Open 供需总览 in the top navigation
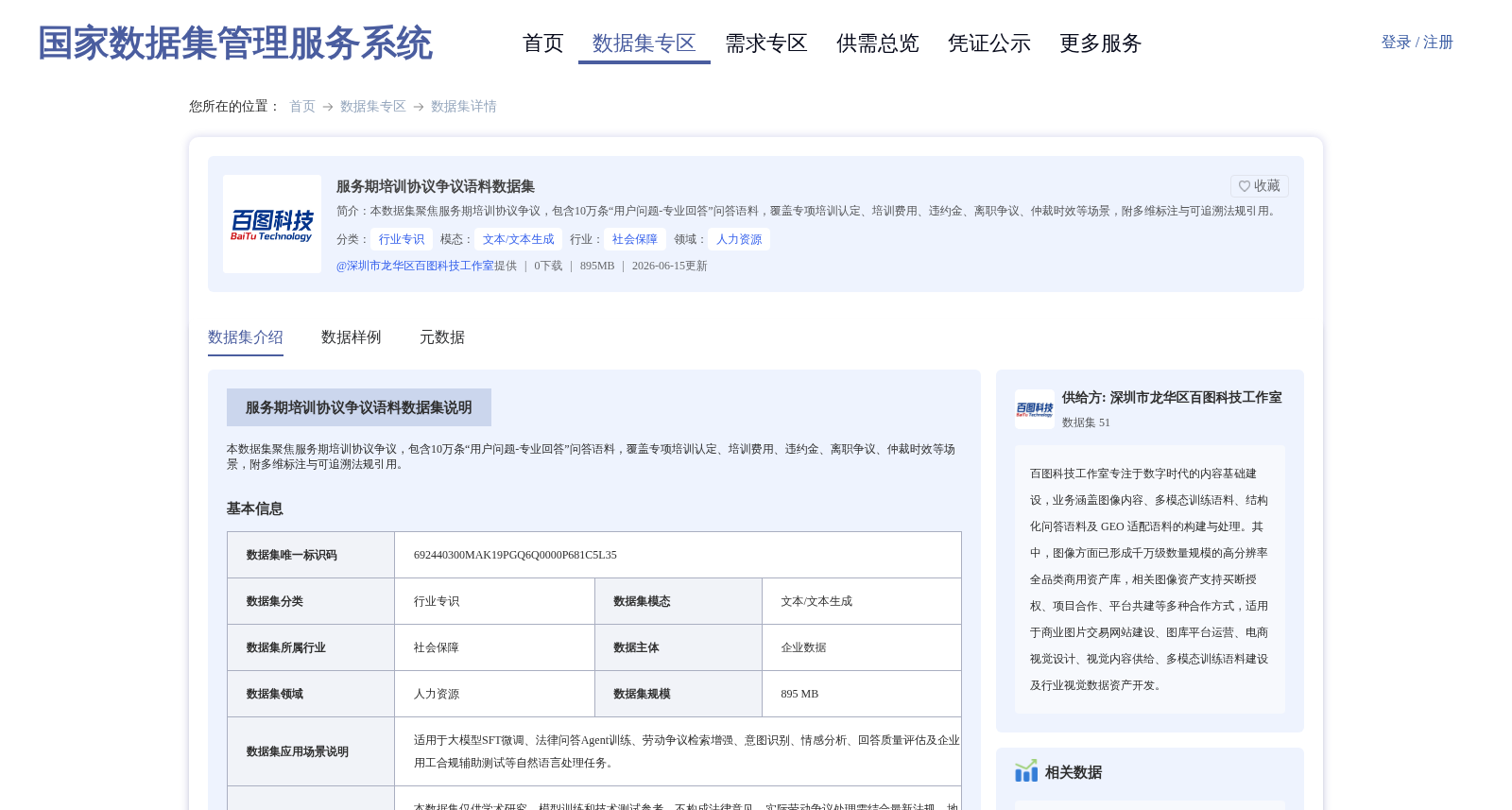1512x810 pixels. [878, 43]
